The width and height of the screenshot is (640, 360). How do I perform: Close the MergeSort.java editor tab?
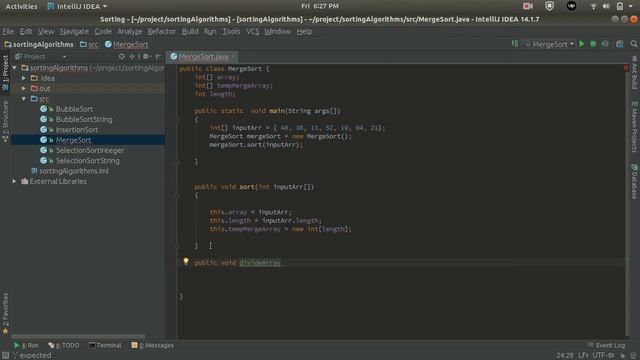233,56
